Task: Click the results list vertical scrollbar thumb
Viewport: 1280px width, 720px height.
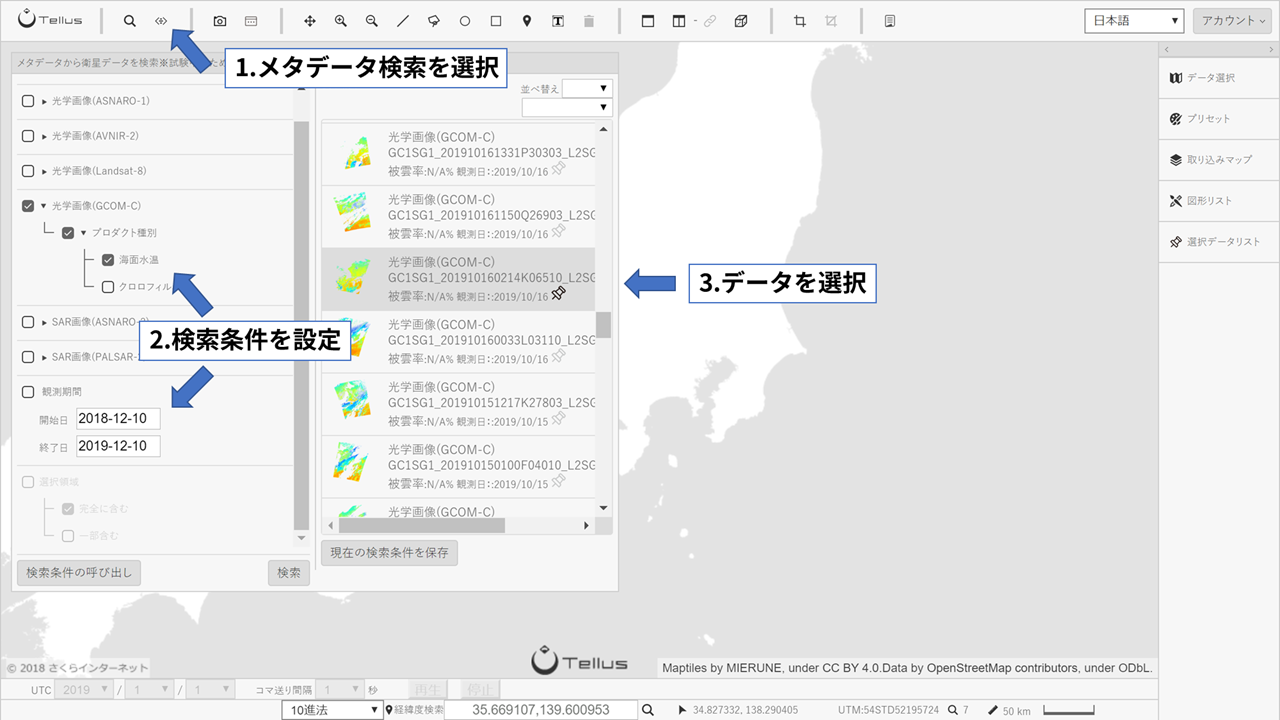Action: click(603, 325)
